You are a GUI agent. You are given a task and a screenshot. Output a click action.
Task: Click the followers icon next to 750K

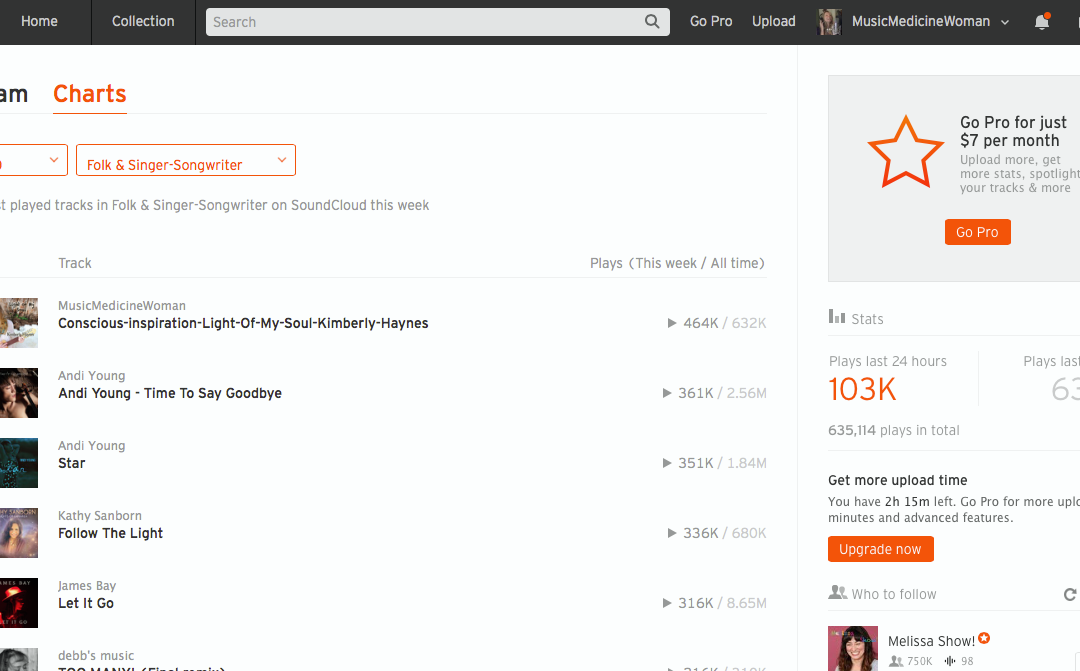tap(895, 661)
